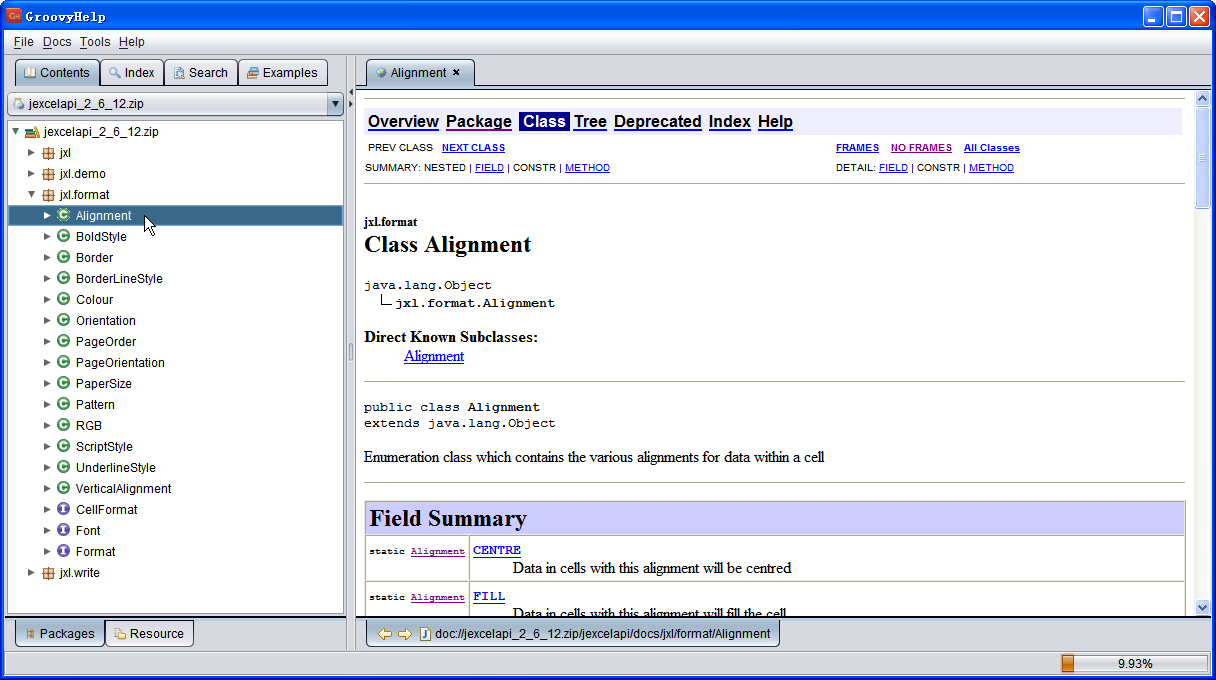Collapse the jxl.format package node
The image size is (1216, 680).
click(x=31, y=195)
